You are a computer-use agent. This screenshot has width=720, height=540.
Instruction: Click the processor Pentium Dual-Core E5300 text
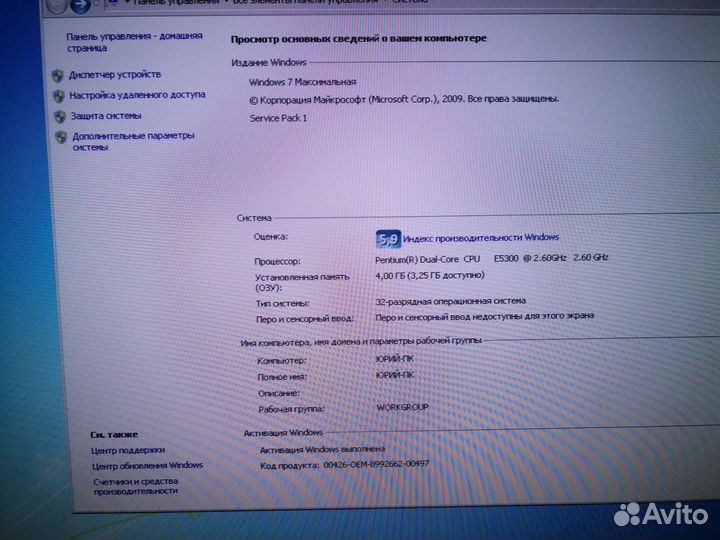(492, 259)
